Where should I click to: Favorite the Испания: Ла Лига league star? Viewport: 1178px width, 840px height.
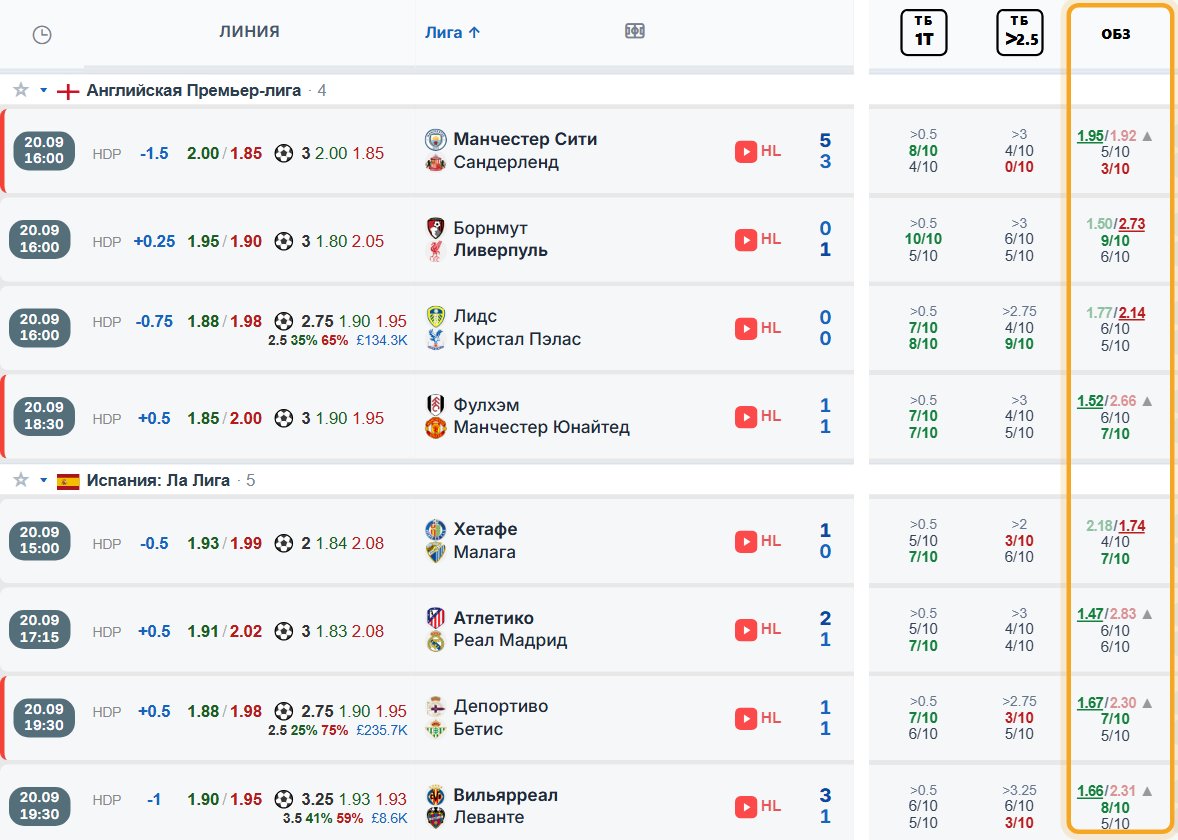pos(21,480)
